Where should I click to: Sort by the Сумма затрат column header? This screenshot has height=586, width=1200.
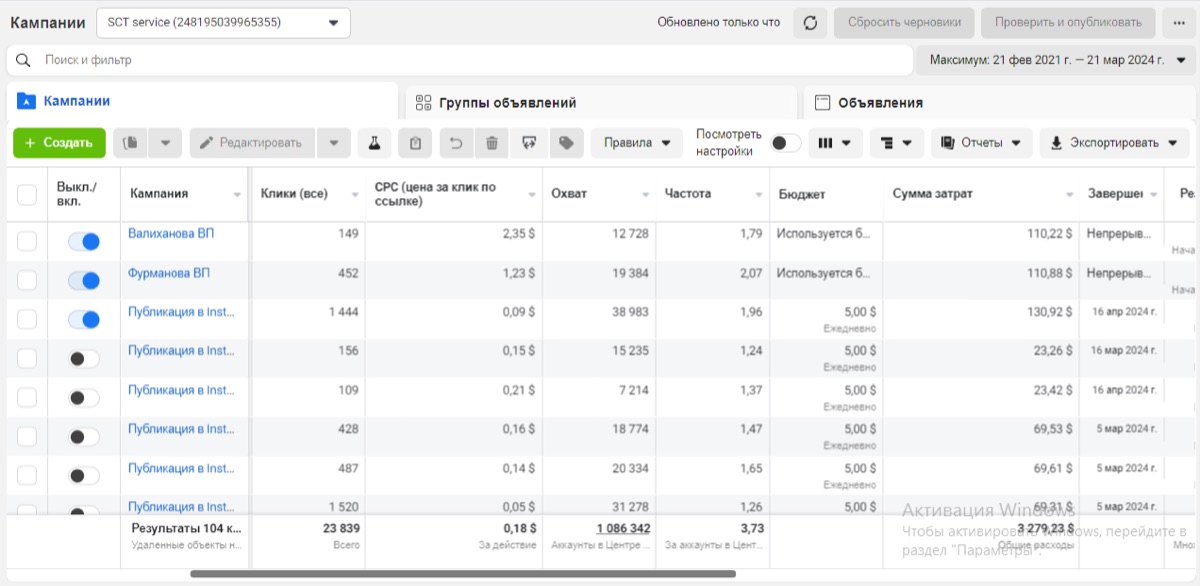pos(932,194)
